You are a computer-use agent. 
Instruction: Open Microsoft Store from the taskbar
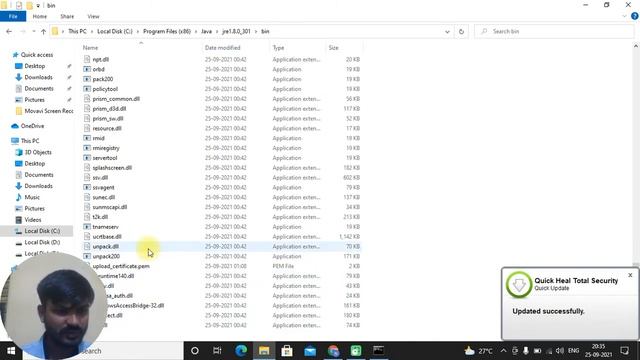click(287, 351)
